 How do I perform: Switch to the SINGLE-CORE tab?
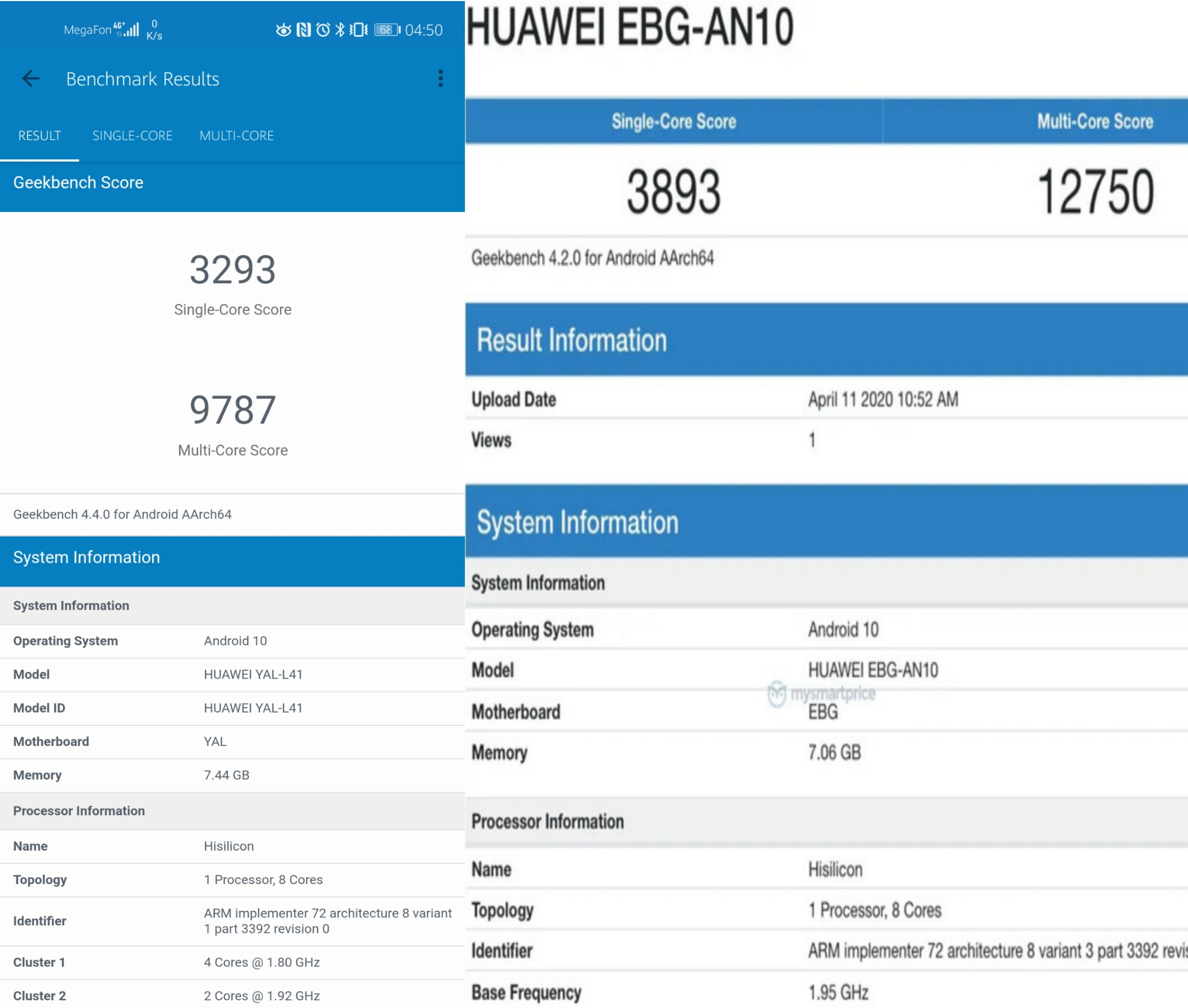point(132,135)
